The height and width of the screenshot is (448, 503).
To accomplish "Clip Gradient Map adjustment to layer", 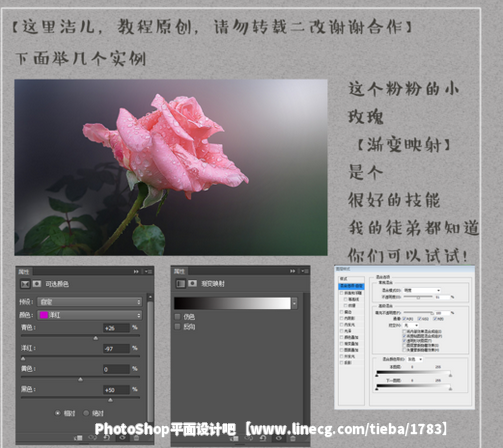I will [x=234, y=438].
